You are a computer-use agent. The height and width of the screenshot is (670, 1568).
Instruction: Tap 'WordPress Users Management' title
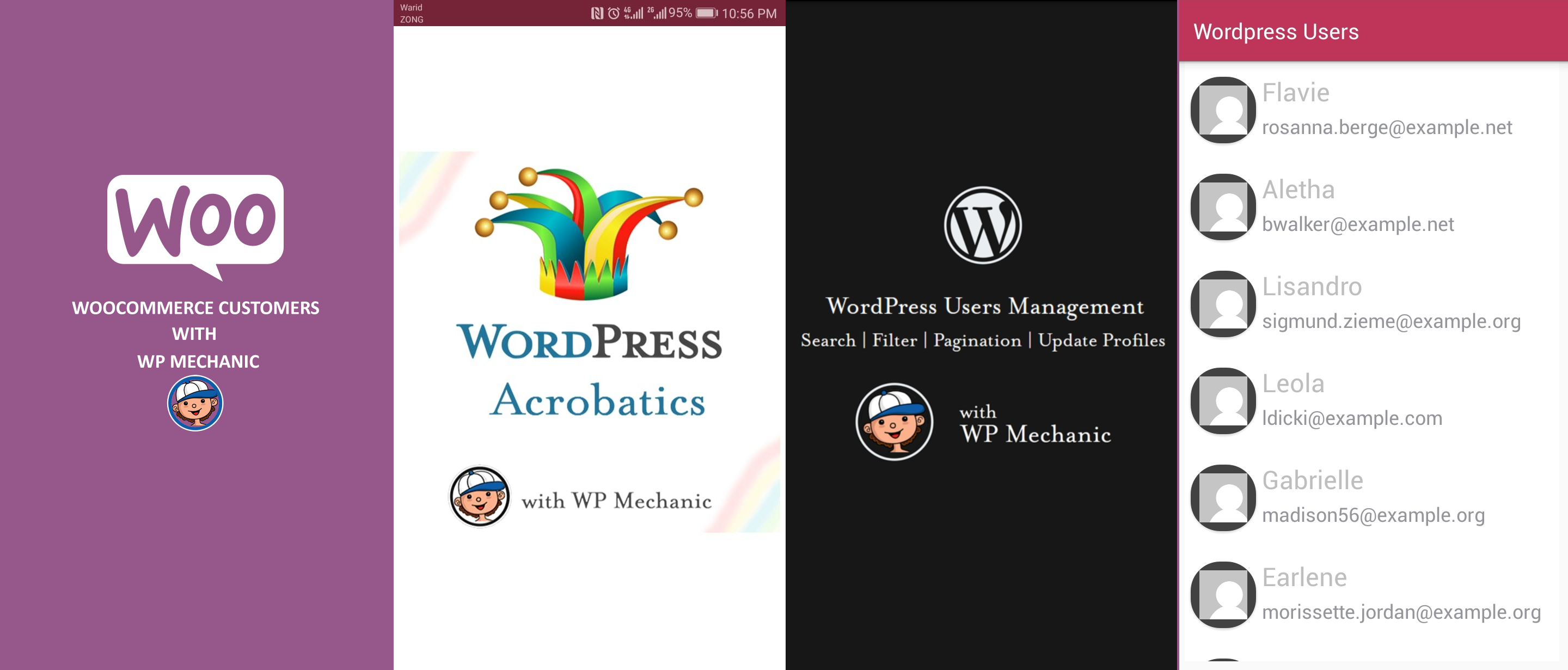click(984, 307)
